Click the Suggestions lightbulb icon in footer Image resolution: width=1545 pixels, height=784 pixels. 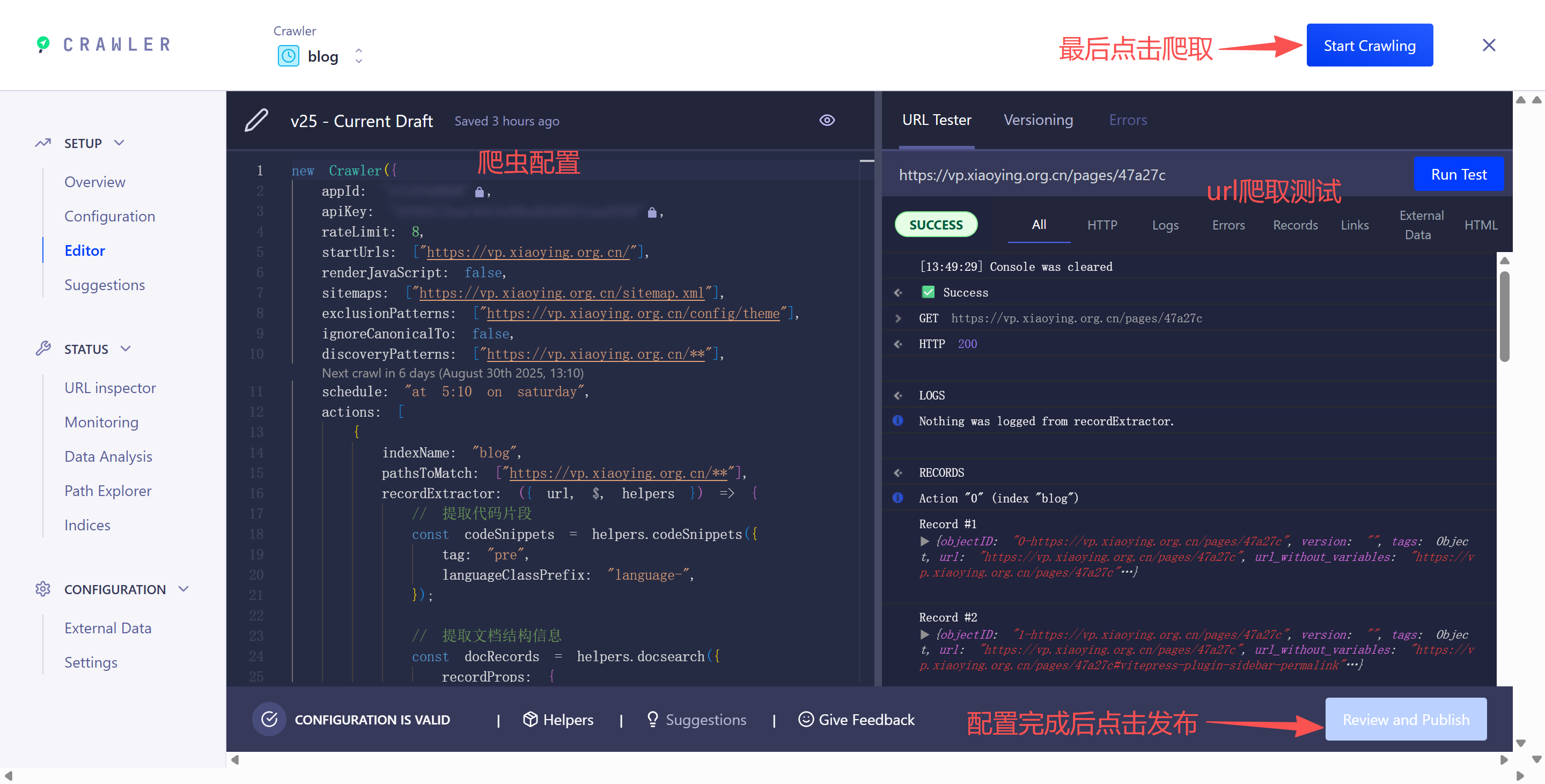coord(652,719)
